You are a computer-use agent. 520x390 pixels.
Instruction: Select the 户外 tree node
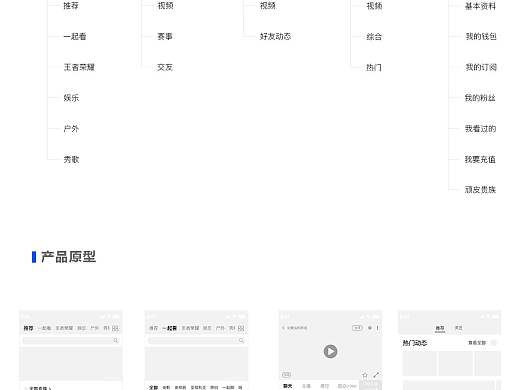[x=71, y=128]
